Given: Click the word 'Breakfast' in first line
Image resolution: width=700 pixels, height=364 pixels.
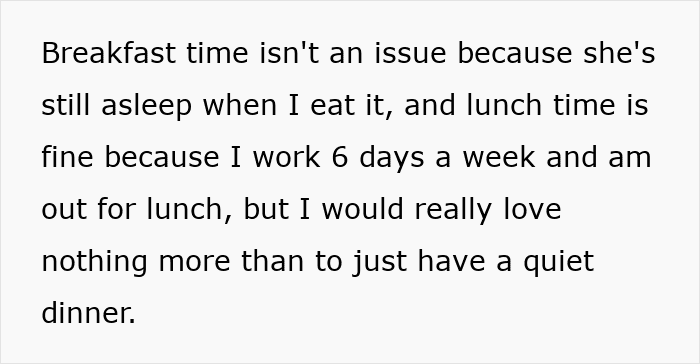Looking at the screenshot, I should [108, 53].
